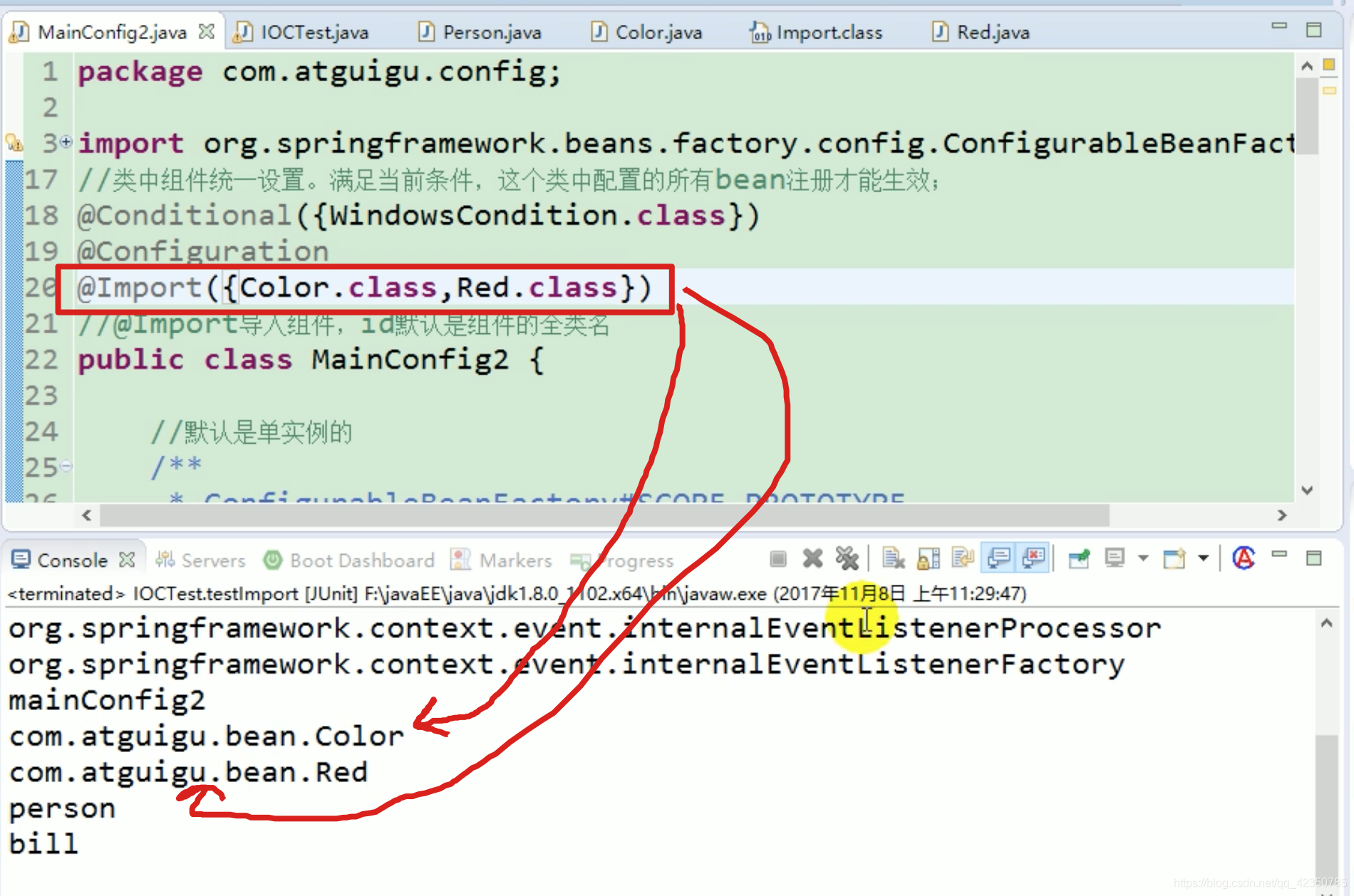Click Open Console icon
The image size is (1354, 896).
pos(1174,559)
